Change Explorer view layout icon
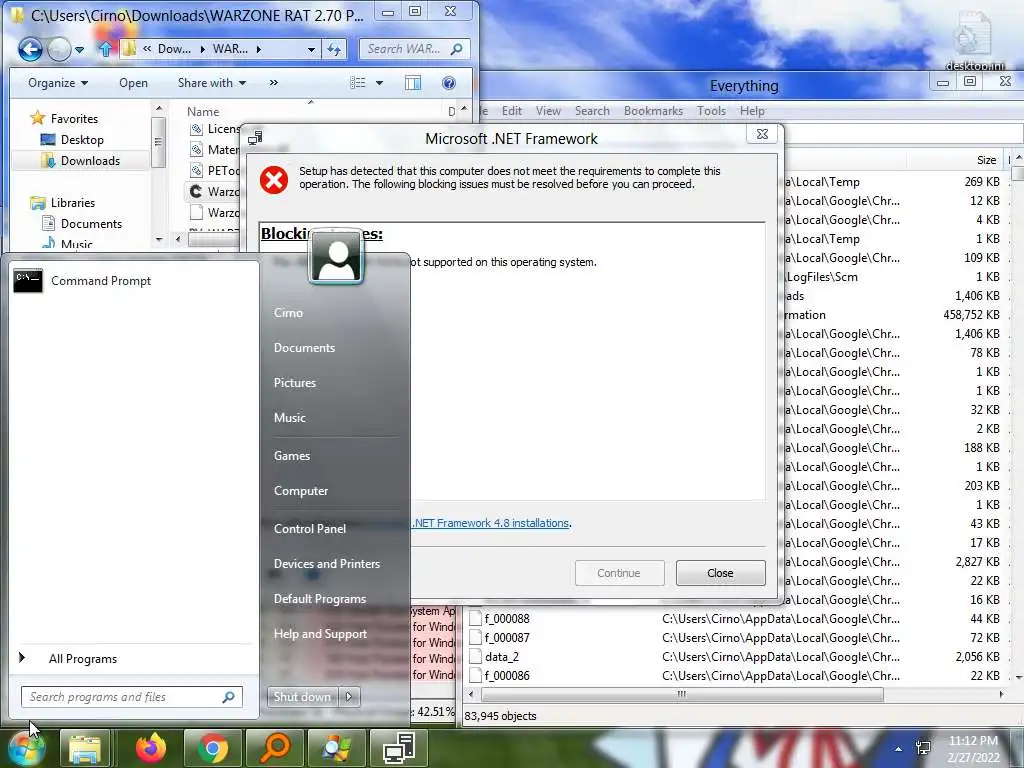The width and height of the screenshot is (1024, 768). 358,83
